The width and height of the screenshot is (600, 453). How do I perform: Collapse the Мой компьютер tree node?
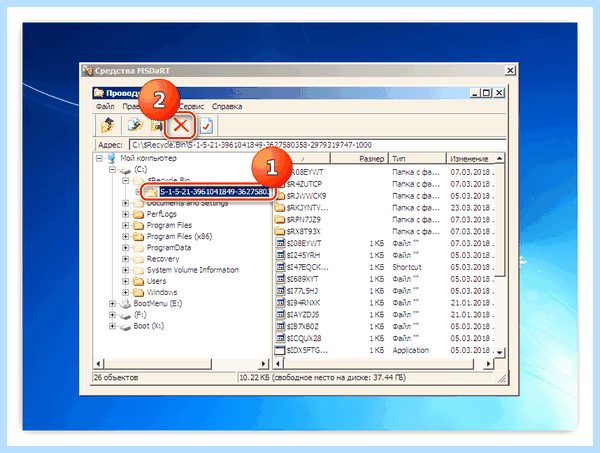99,158
